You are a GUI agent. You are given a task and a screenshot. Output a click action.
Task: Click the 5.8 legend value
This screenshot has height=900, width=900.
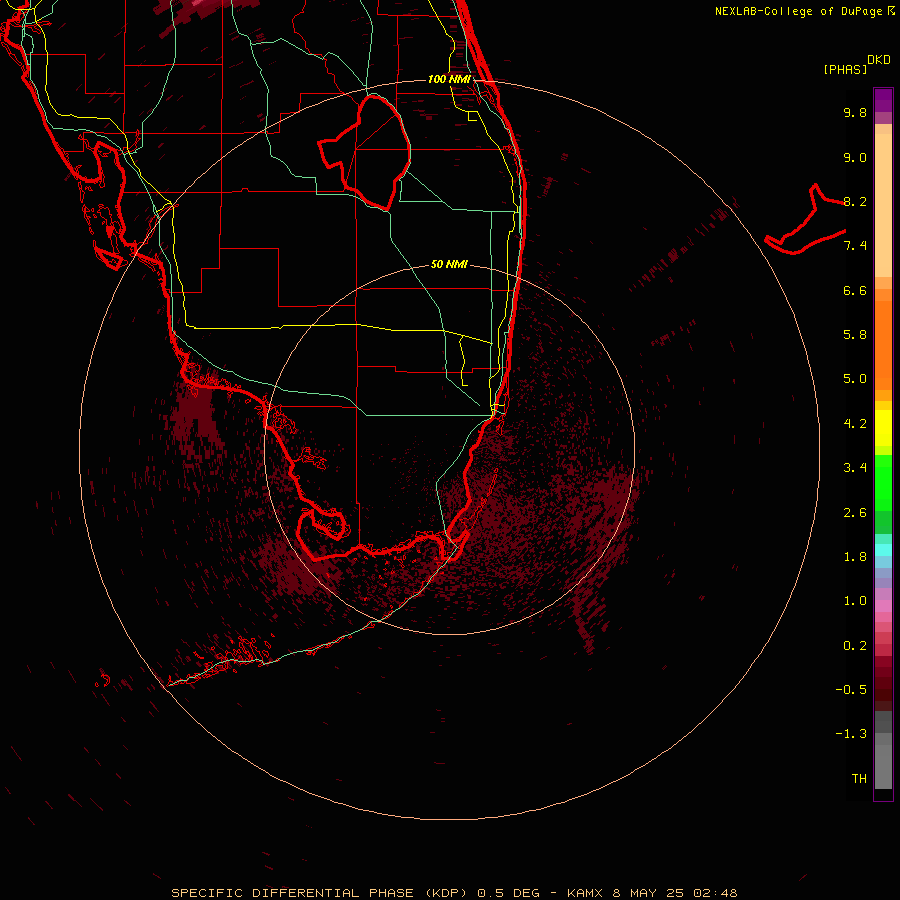click(x=855, y=335)
